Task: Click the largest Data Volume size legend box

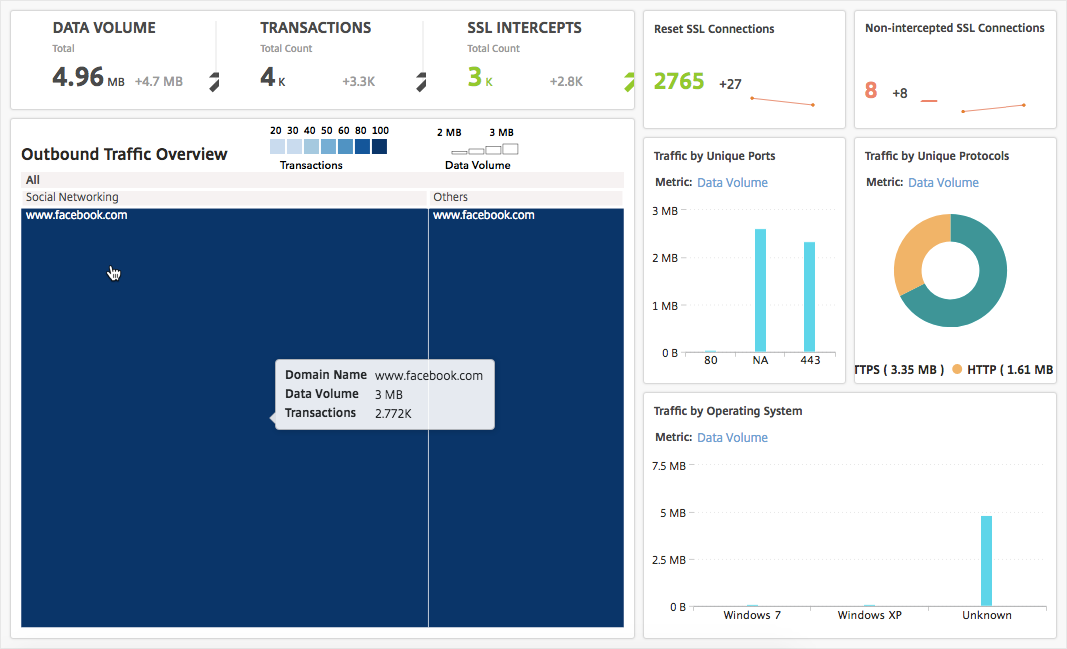Action: pyautogui.click(x=509, y=148)
